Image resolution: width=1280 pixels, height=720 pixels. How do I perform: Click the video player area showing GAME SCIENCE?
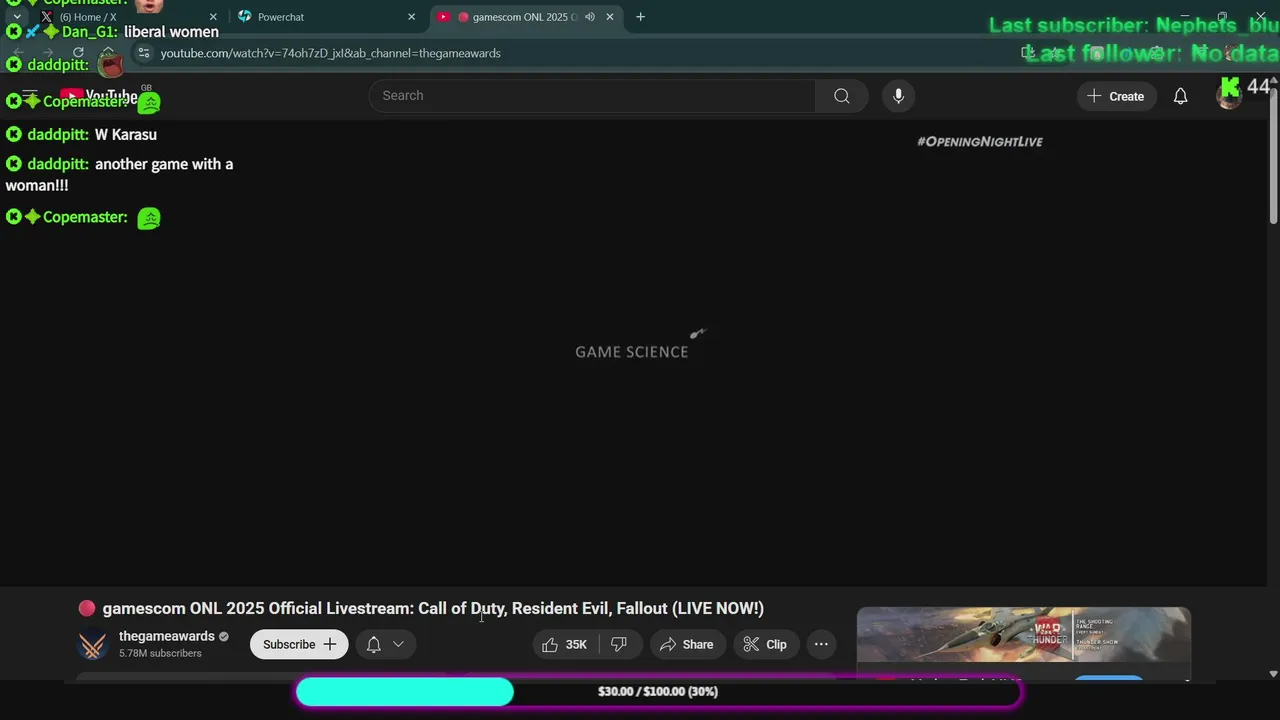click(x=634, y=352)
